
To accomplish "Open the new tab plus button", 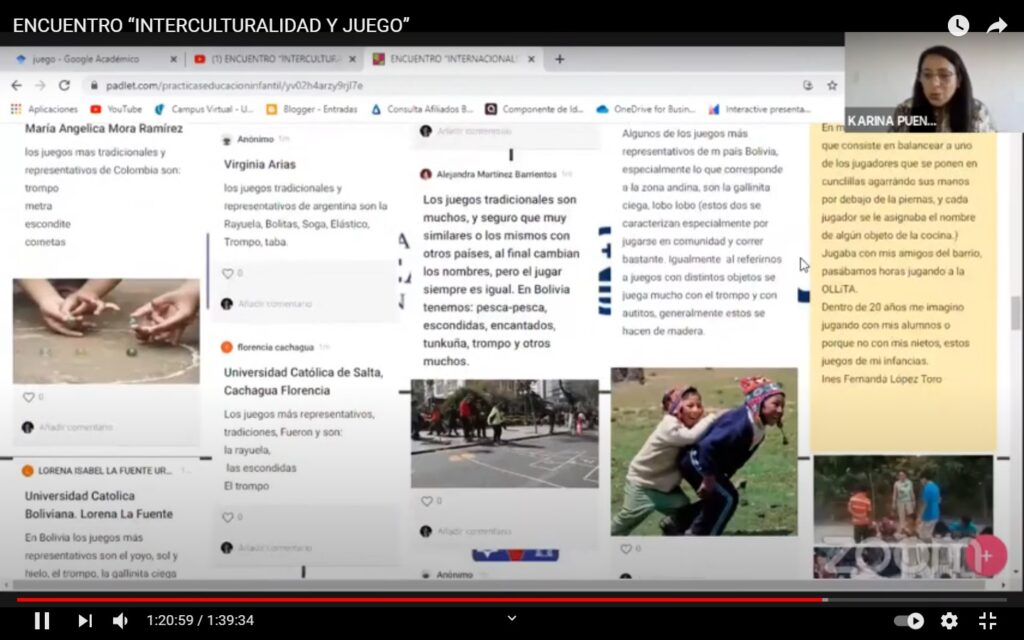I will [559, 59].
